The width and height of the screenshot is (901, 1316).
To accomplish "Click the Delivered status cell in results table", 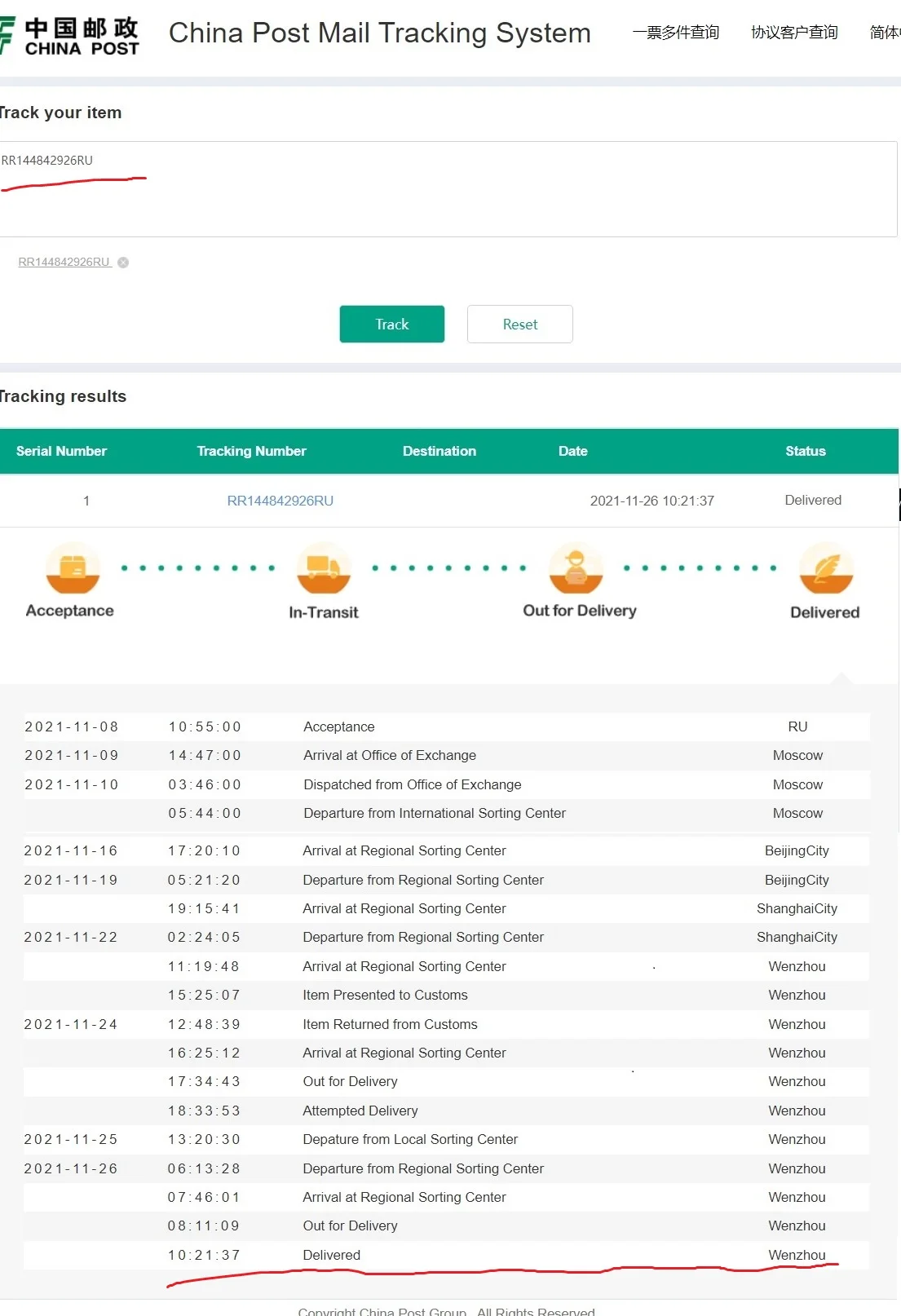I will pos(813,500).
